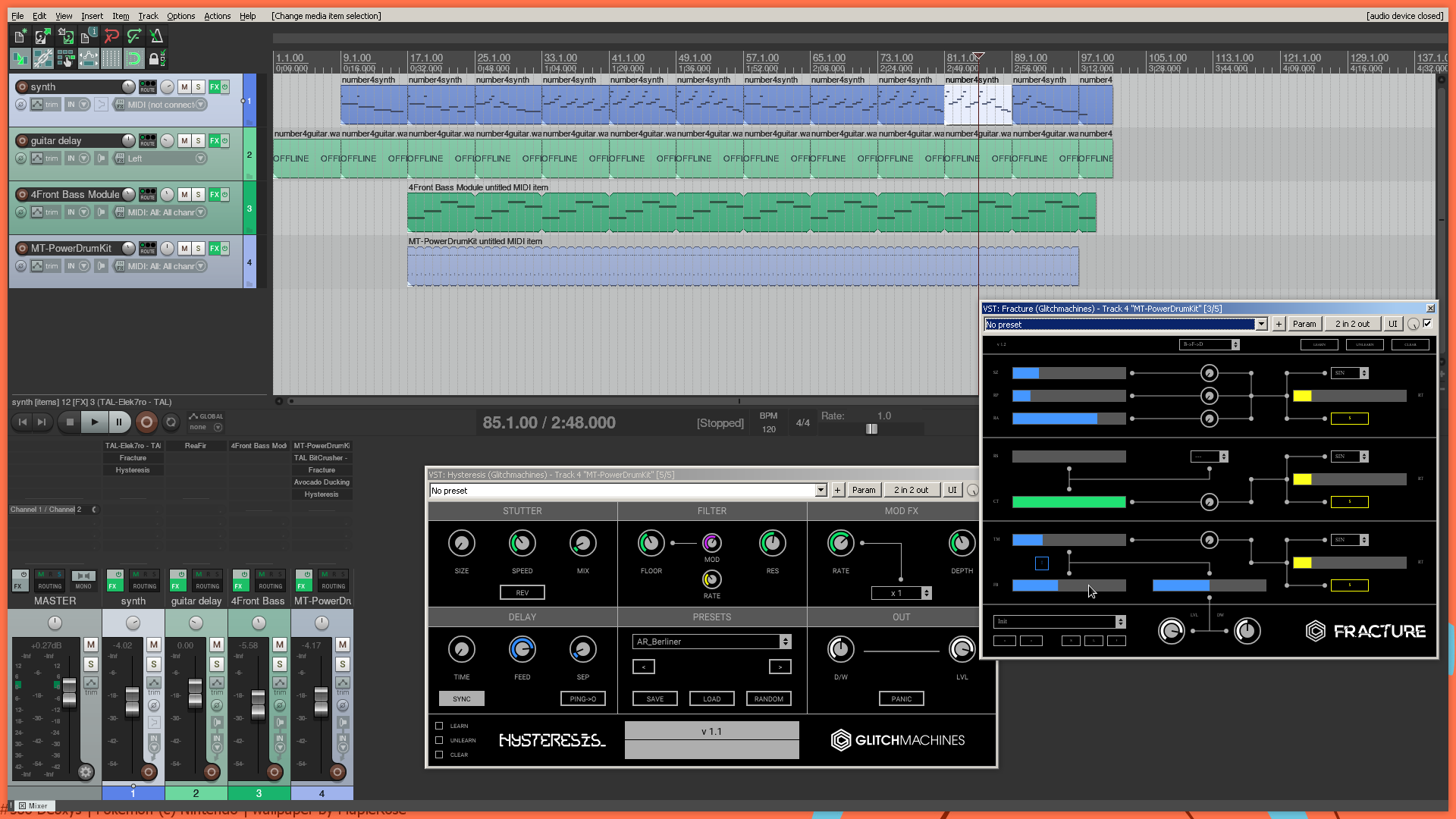Toggle the SYNC button in Hysteresis delay

coord(462,699)
